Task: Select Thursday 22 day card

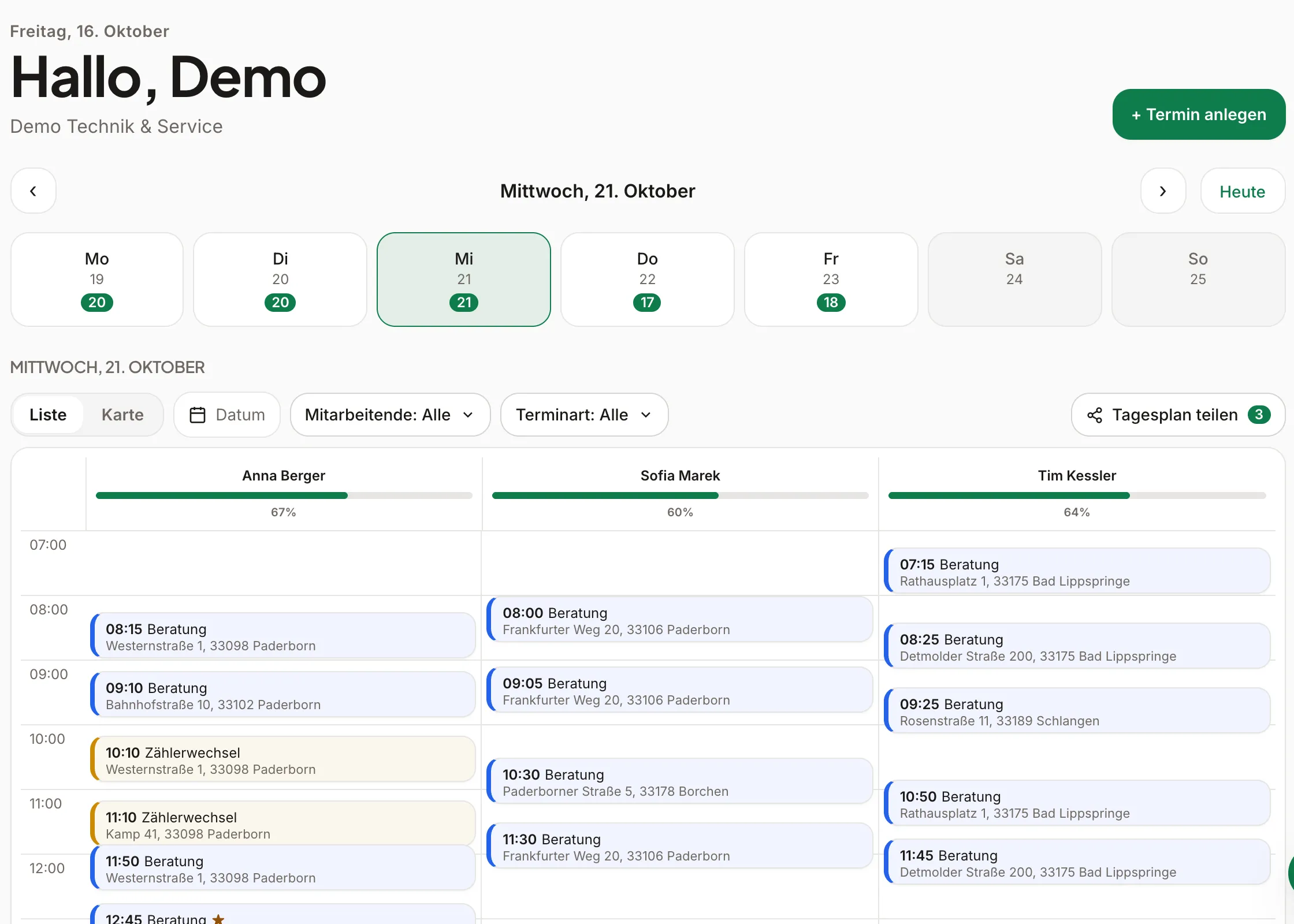Action: click(648, 280)
